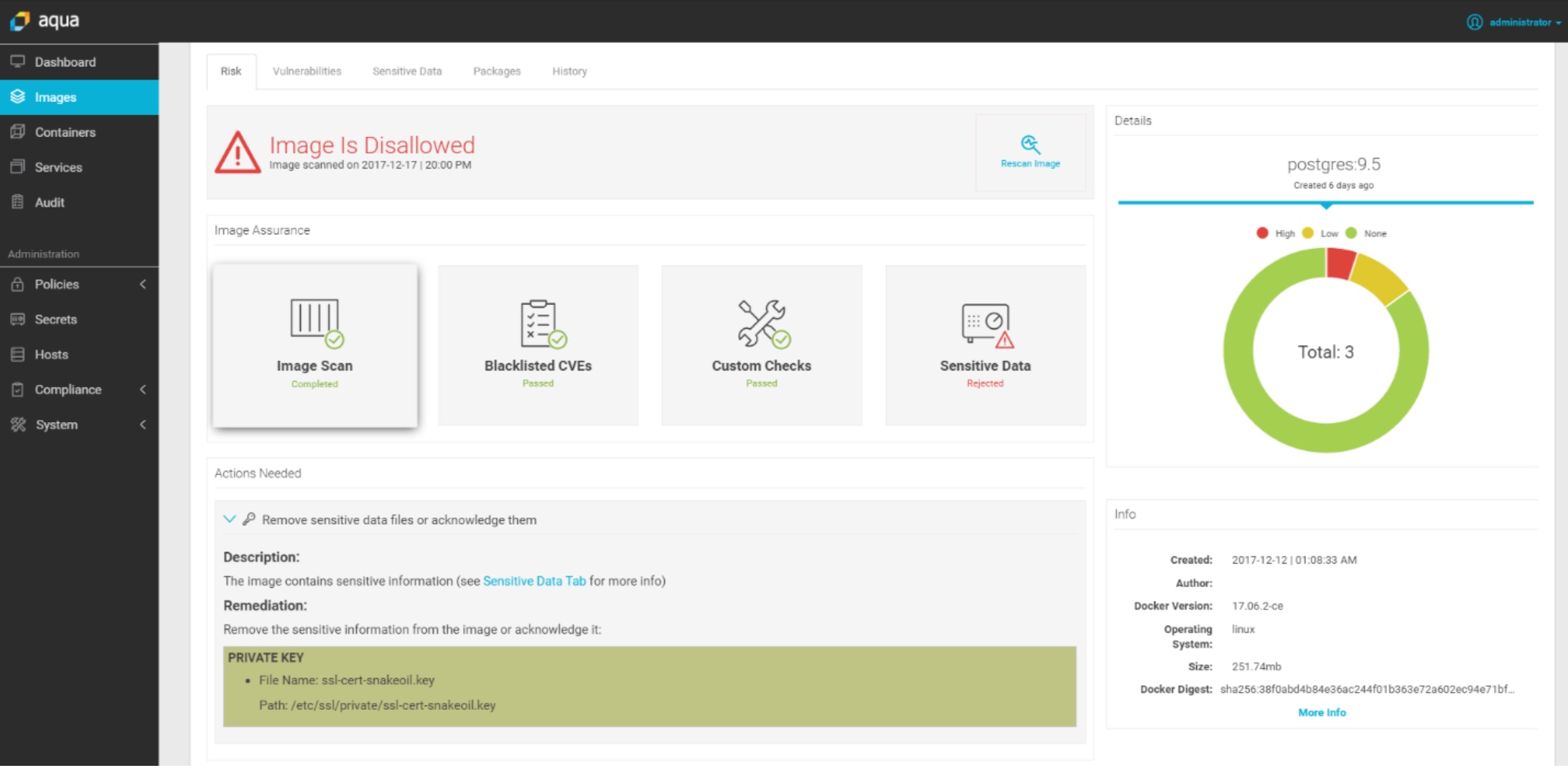Viewport: 1568px width, 768px height.
Task: Click the yellow segment of donut chart
Action: point(1381,278)
